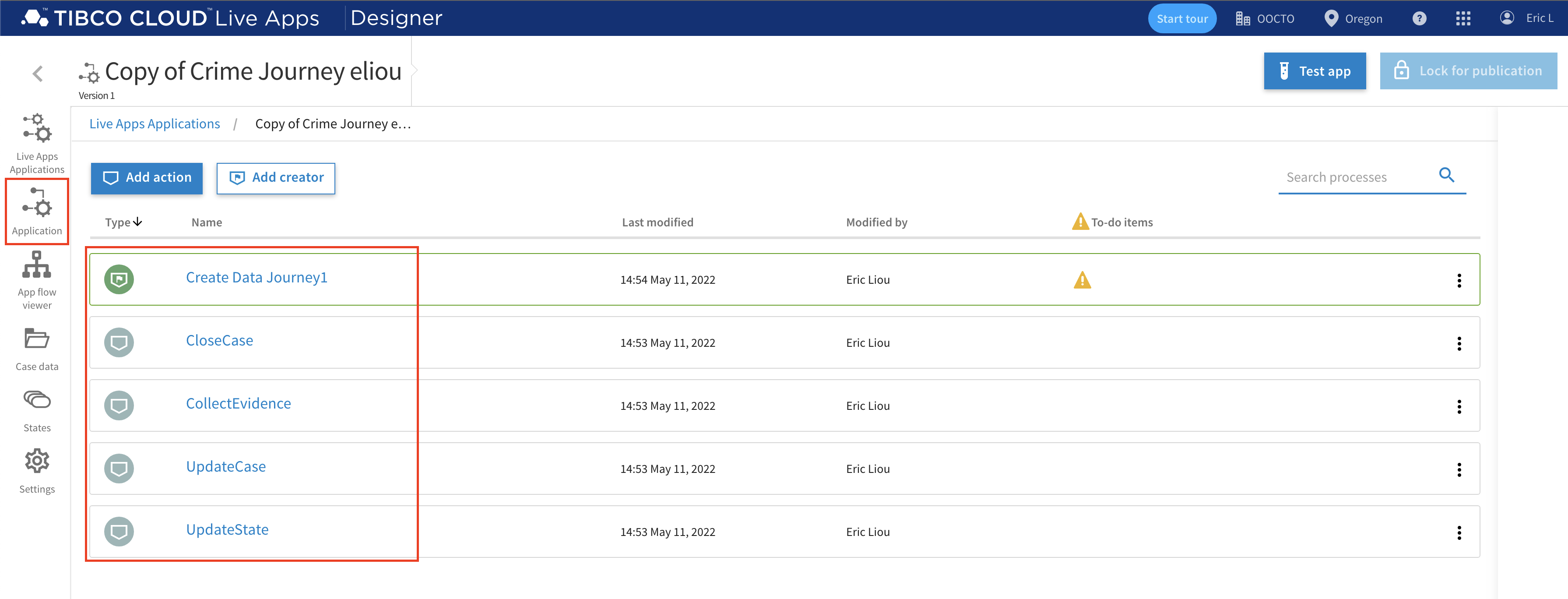Click action icon for UpdateCase row
Viewport: 1568px width, 599px height.
pyautogui.click(x=119, y=469)
